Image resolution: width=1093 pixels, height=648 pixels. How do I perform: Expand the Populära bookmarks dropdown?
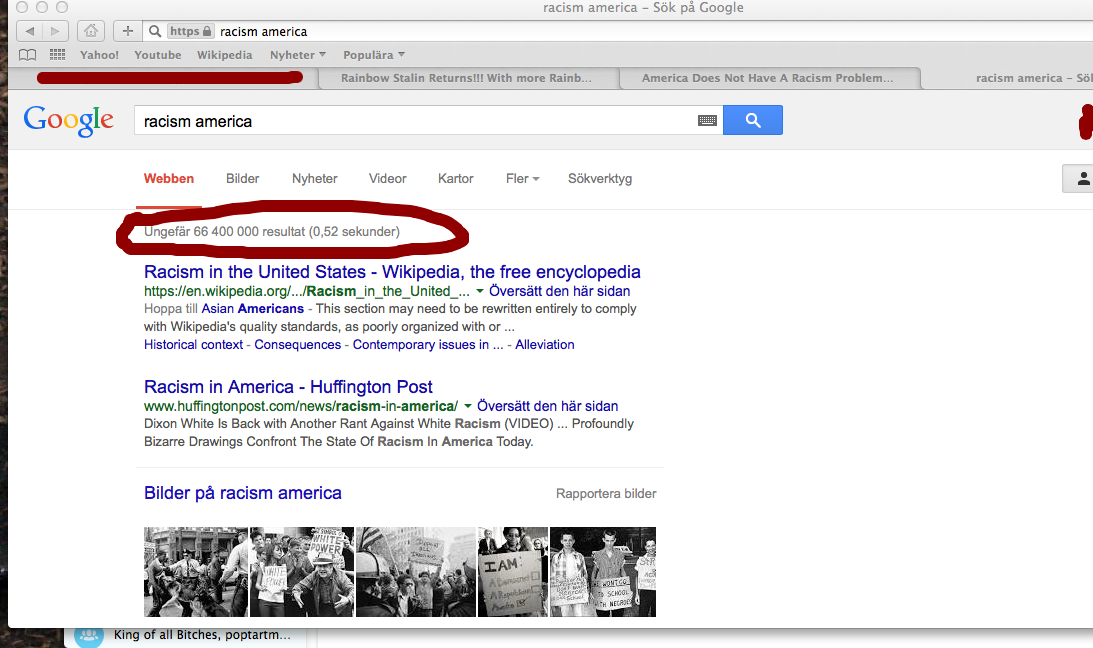374,55
